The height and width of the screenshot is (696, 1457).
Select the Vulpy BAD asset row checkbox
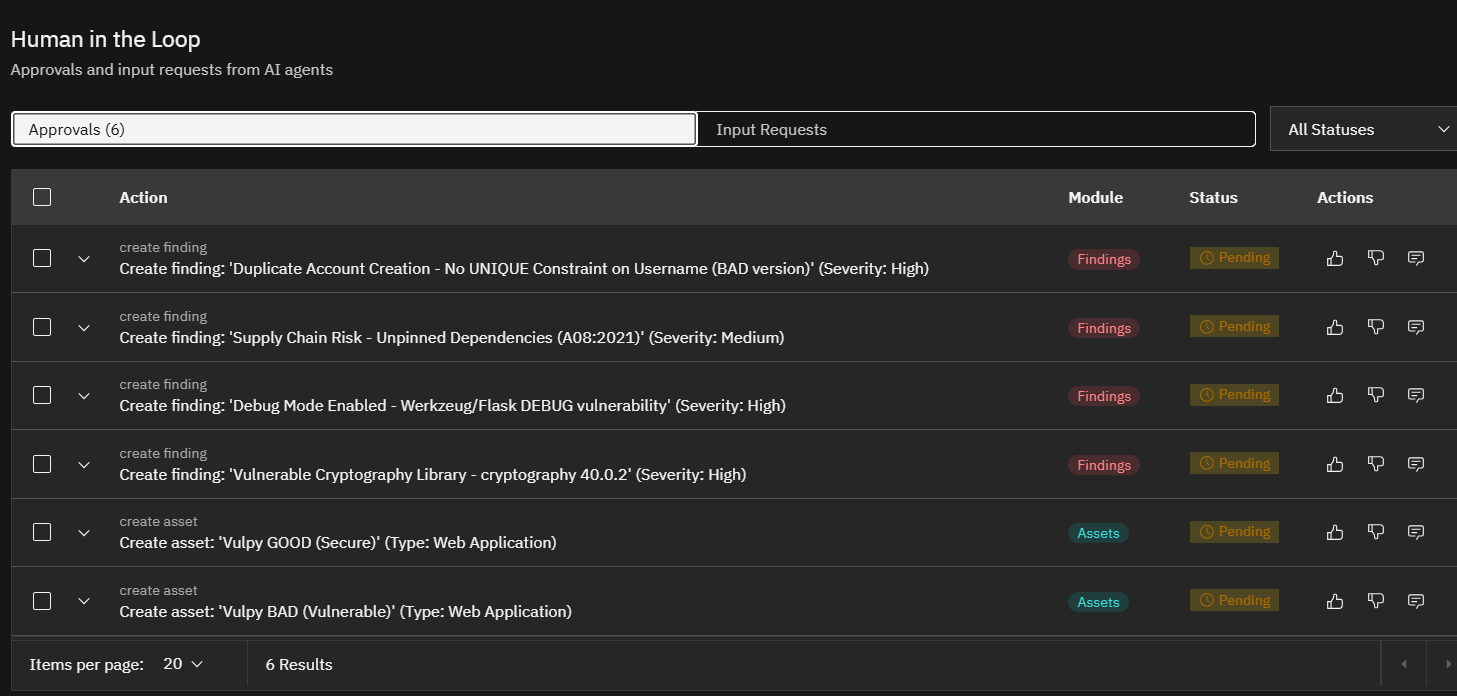coord(42,601)
